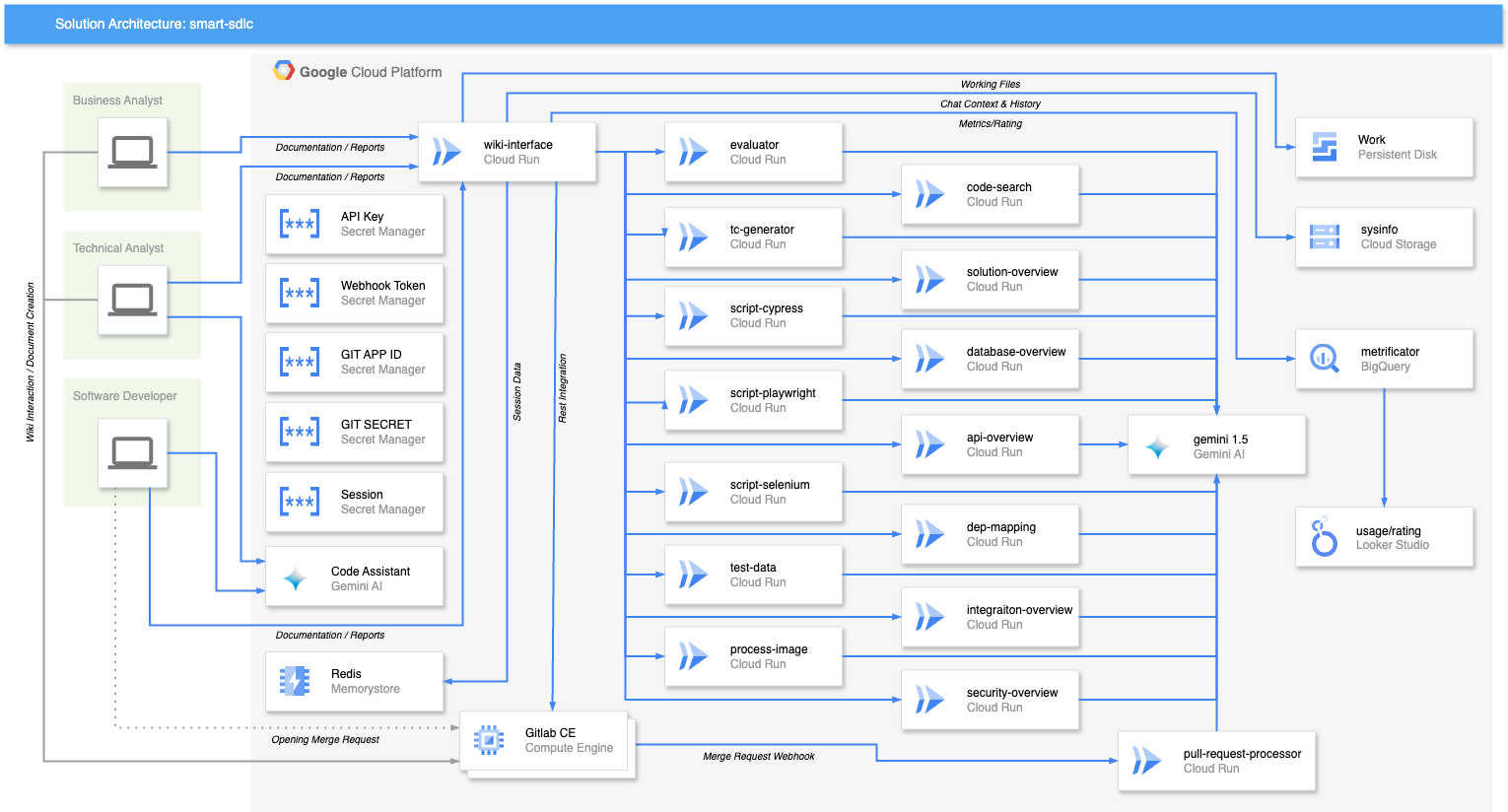Select the 'Technical Analyst' group label
Screen dimensions: 1508x812
118,248
